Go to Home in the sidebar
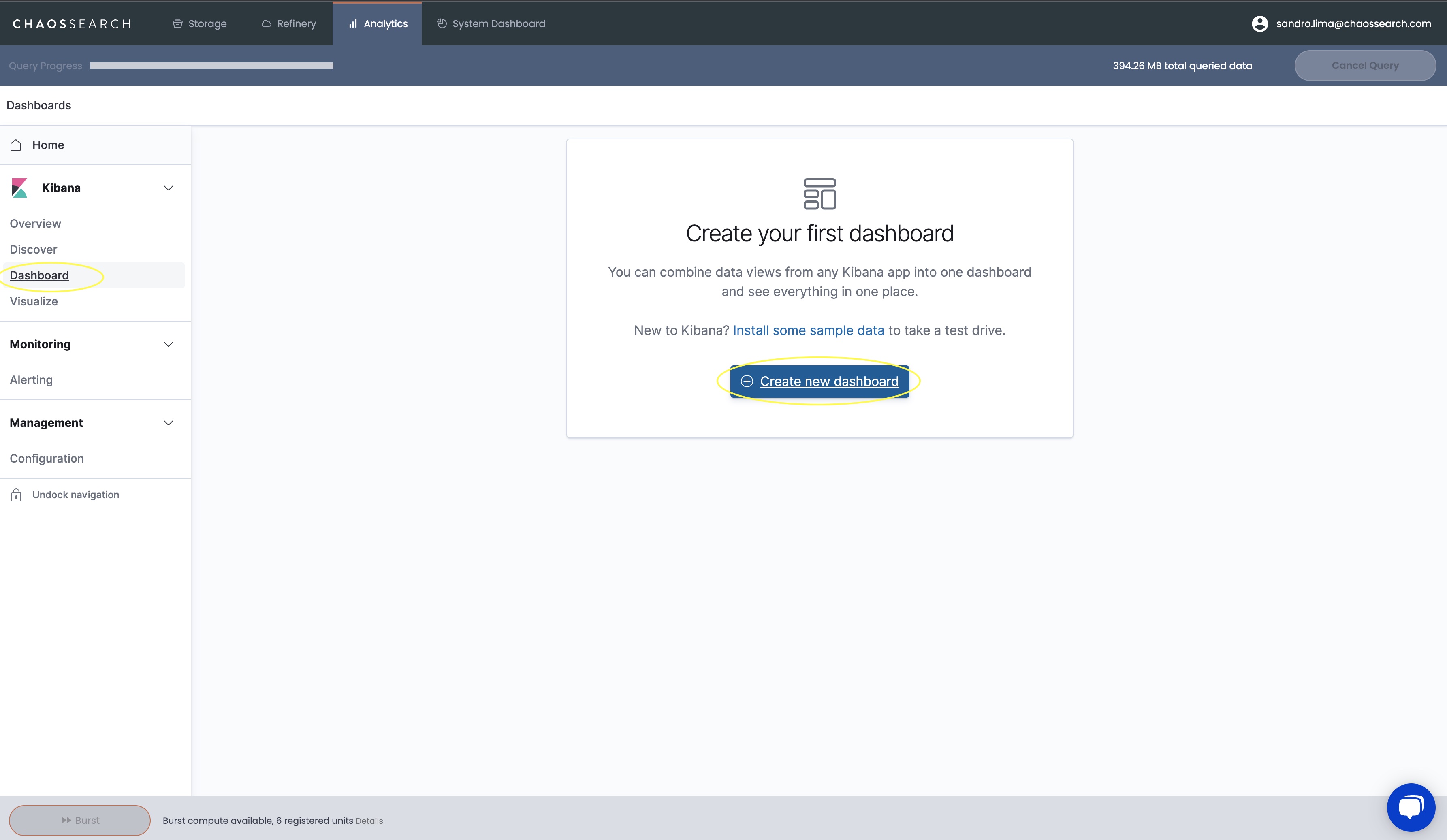The image size is (1447, 840). point(95,145)
